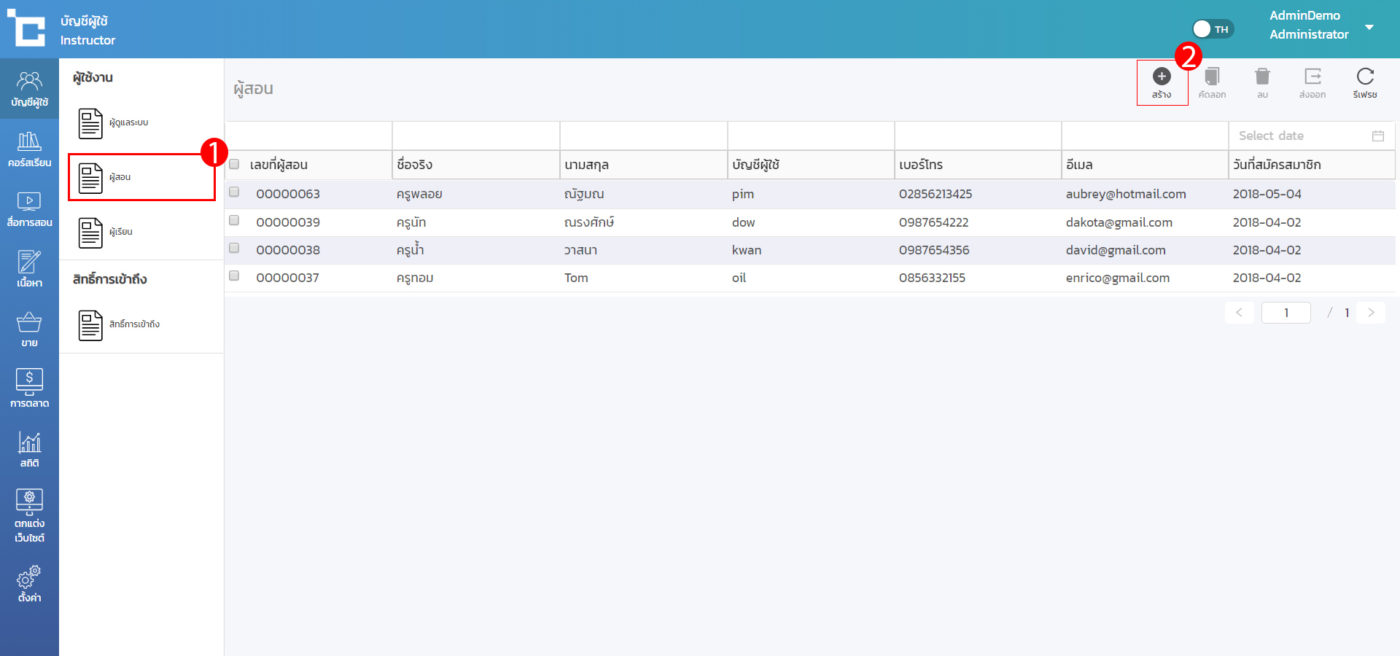Check the box for instructor 00000063
Viewport: 1400px width, 656px height.
pyautogui.click(x=234, y=192)
